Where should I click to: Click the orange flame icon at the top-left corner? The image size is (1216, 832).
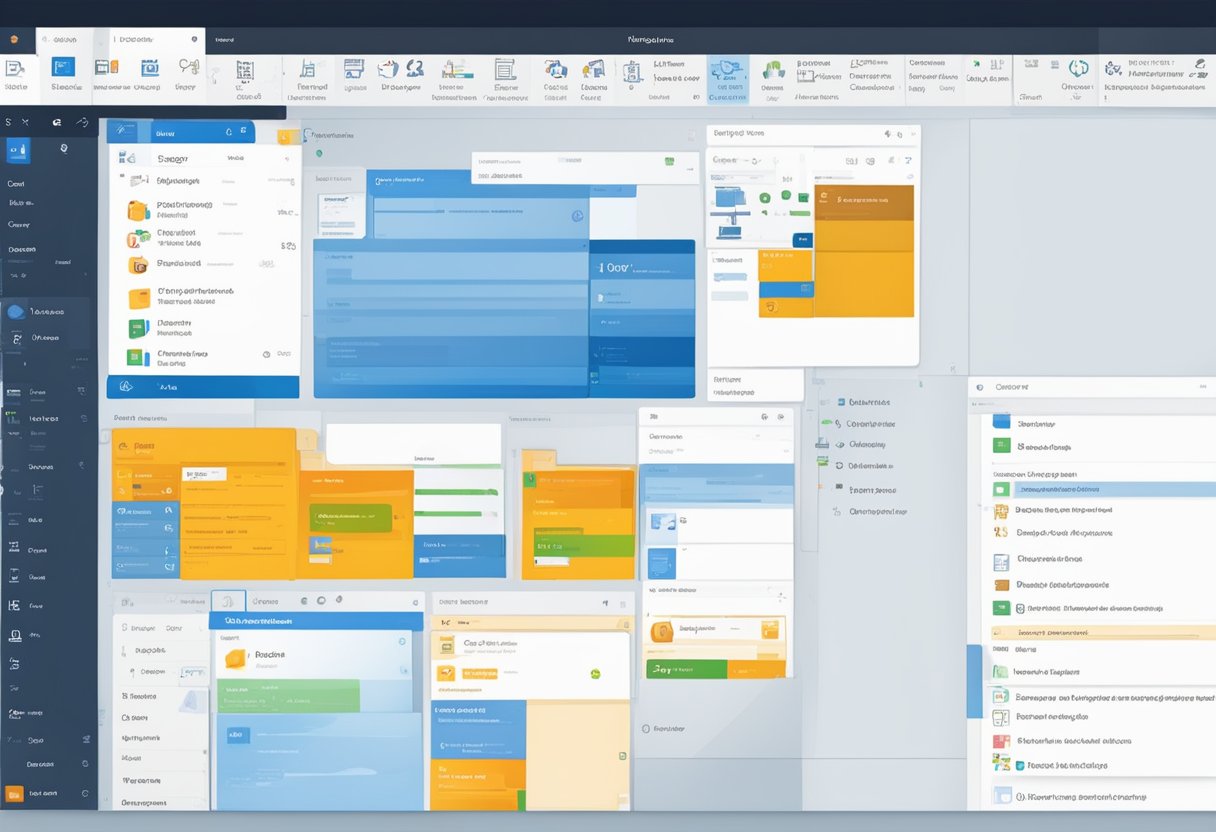pos(15,37)
